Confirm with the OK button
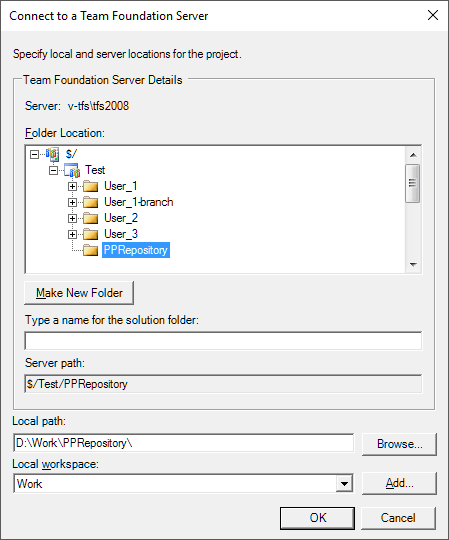 (x=317, y=518)
